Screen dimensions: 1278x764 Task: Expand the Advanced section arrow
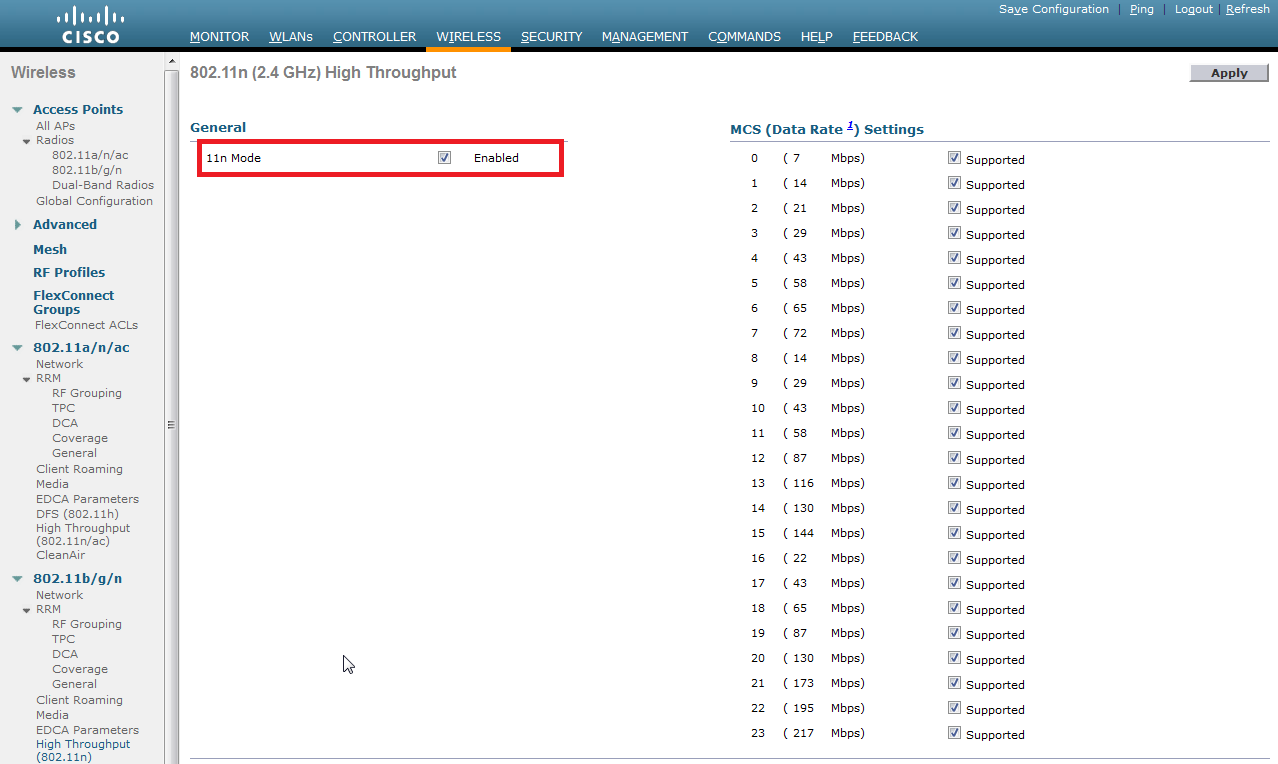(18, 225)
